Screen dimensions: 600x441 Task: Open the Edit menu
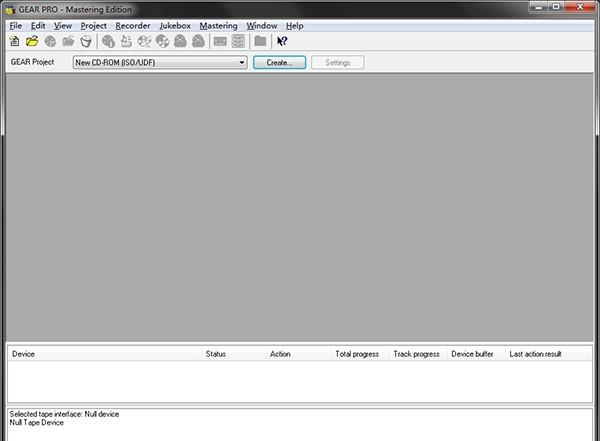38,26
